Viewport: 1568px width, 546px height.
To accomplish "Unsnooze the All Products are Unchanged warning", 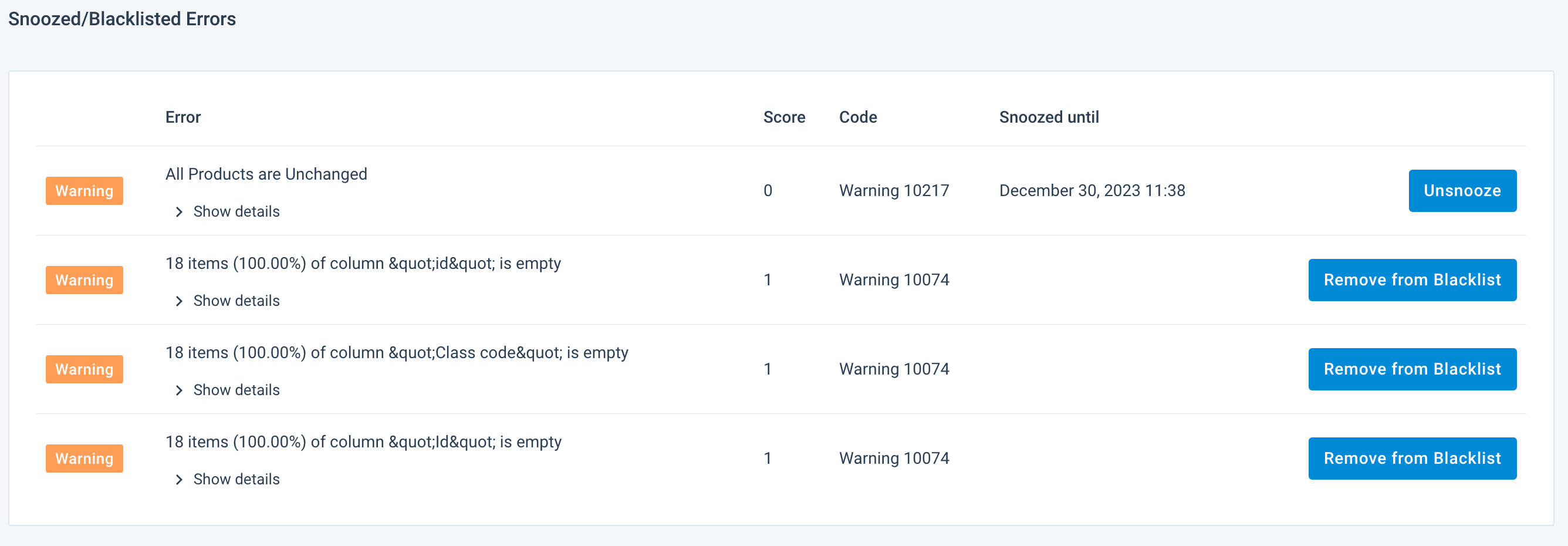I will (1461, 191).
